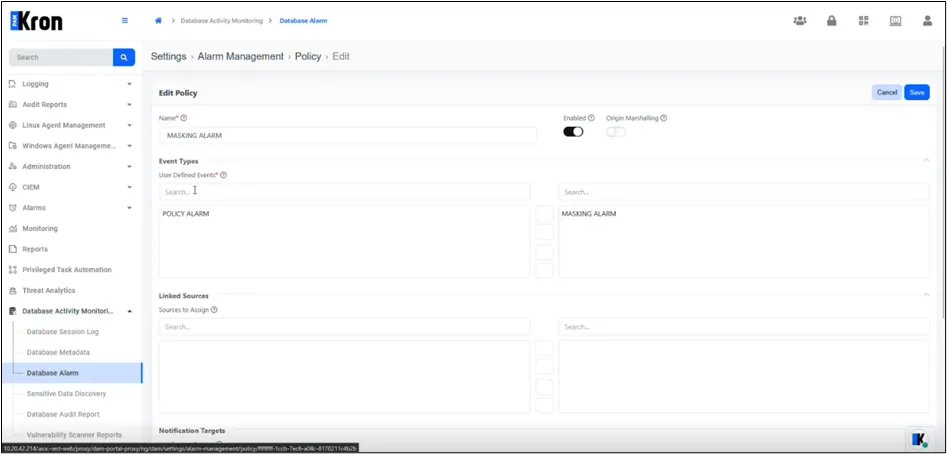The image size is (947, 454).
Task: Click the Privileged Task Automation icon
Action: (x=13, y=270)
